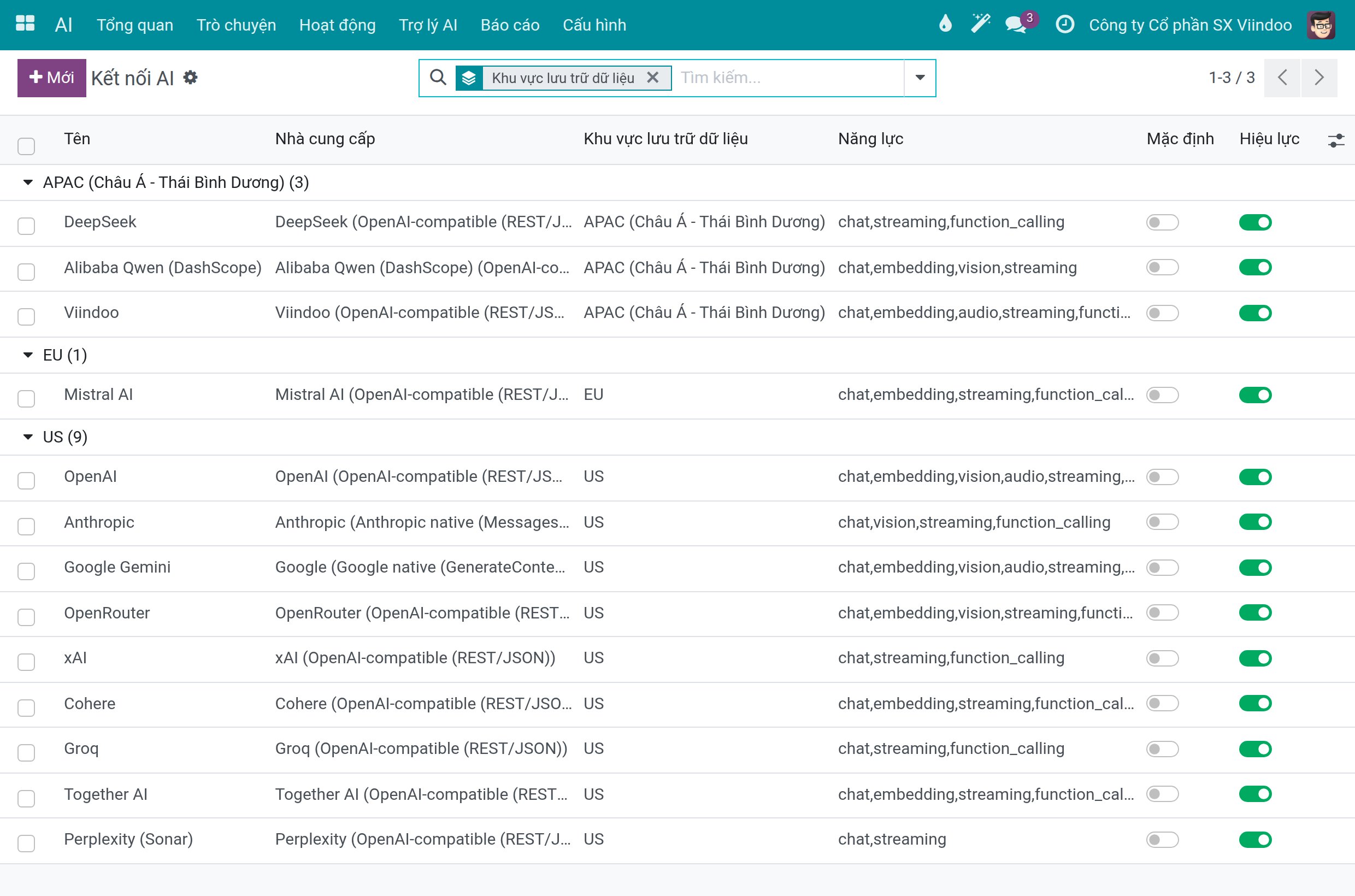Screen dimensions: 1355x896
Task: Sort by Nhà cung cấp column header
Action: [x=325, y=139]
